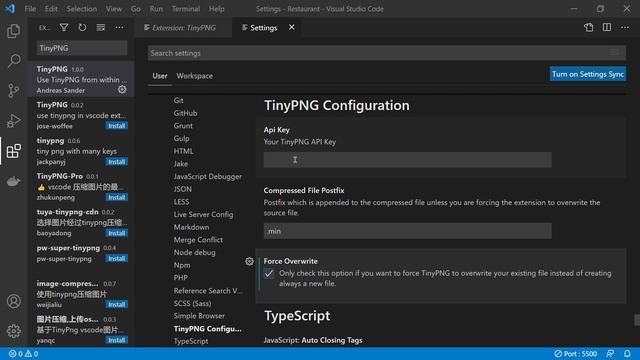
Task: Open notifications bell in status bar
Action: [x=627, y=354]
